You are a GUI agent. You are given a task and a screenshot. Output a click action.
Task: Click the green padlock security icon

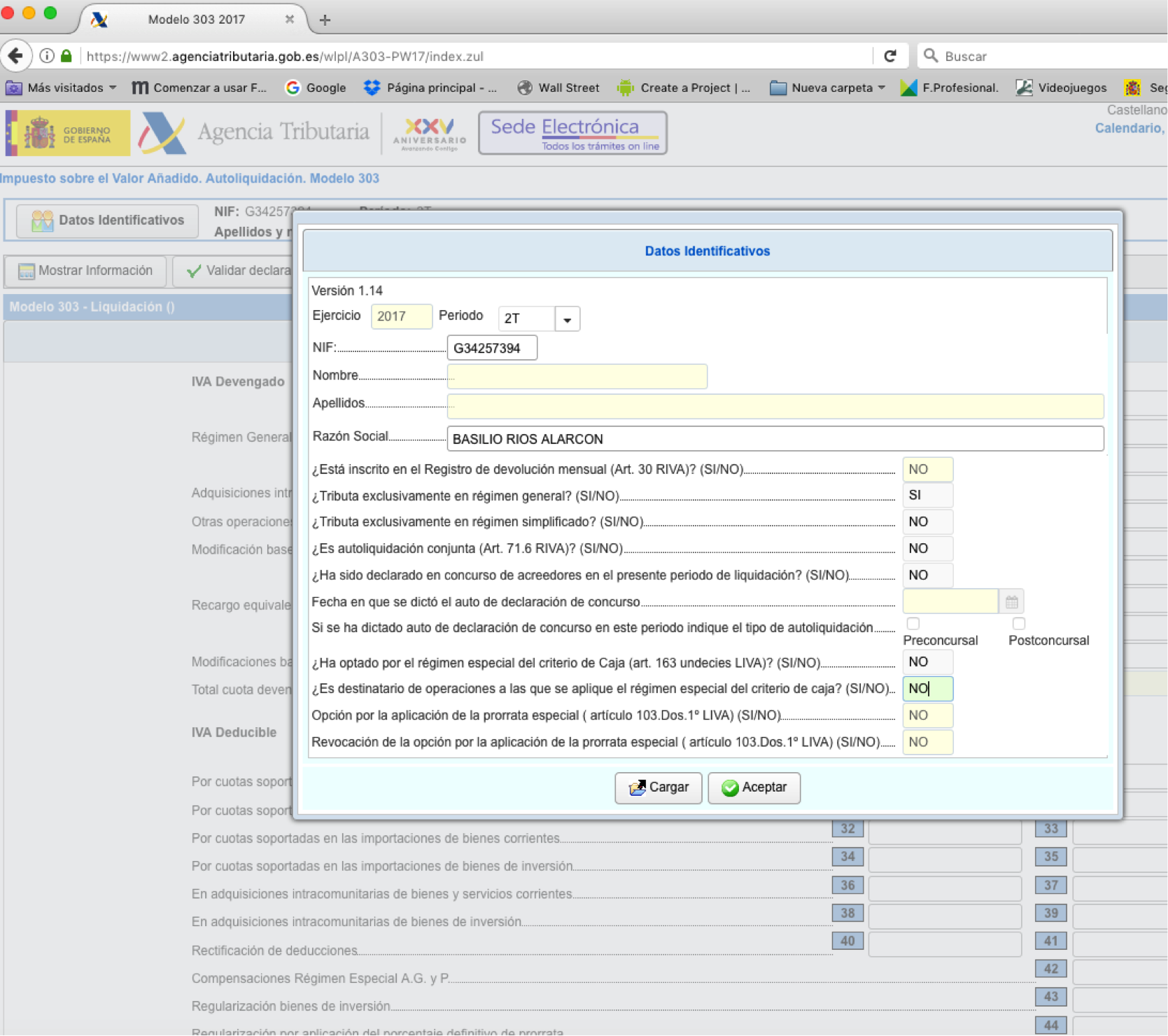[x=66, y=56]
